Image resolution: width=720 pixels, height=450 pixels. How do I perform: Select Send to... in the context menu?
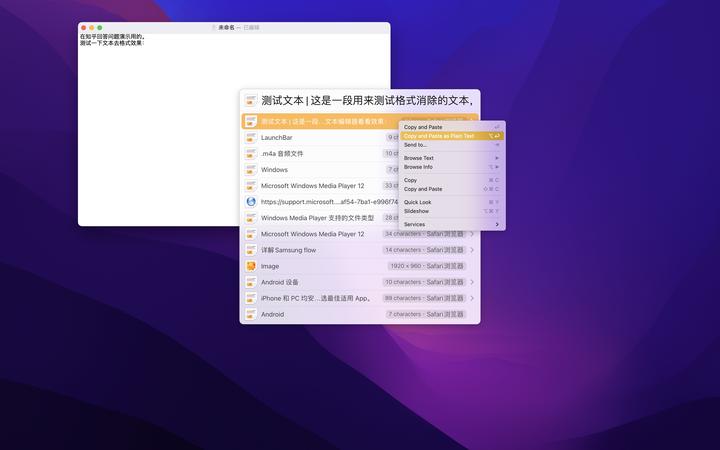[452, 145]
